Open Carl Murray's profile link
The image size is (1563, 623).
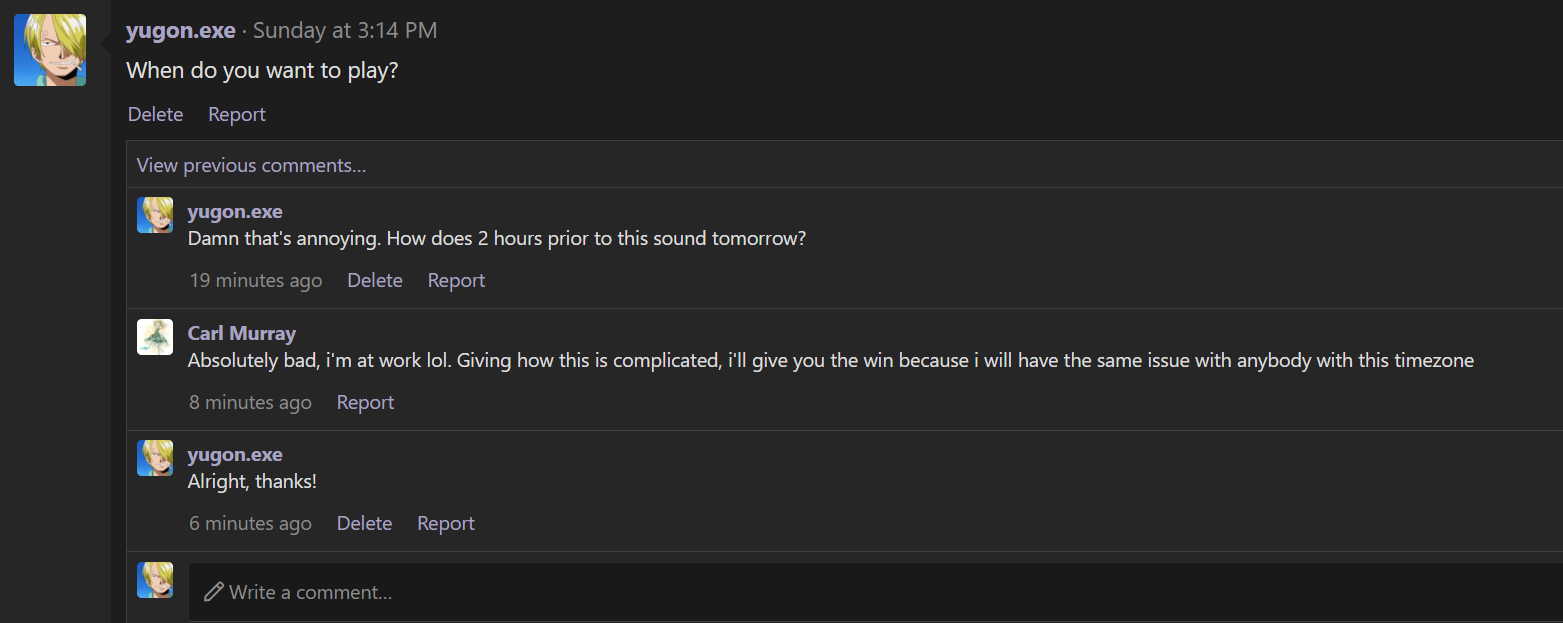[241, 333]
